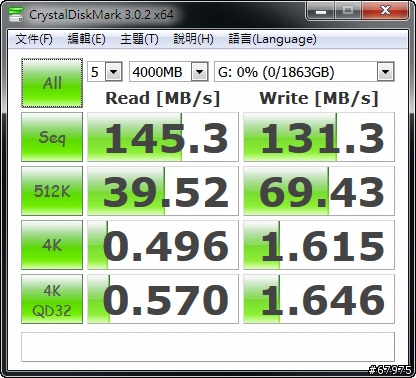
Task: Start the 512K benchmark test
Action: pos(52,191)
